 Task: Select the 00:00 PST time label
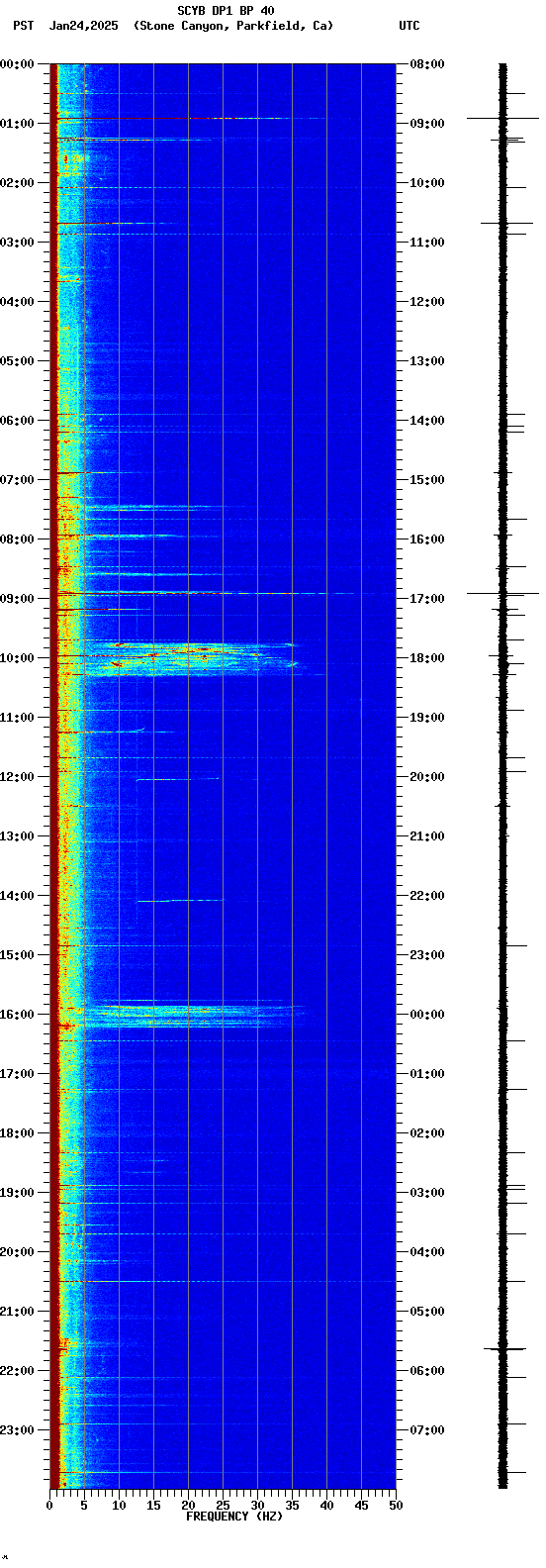point(17,64)
